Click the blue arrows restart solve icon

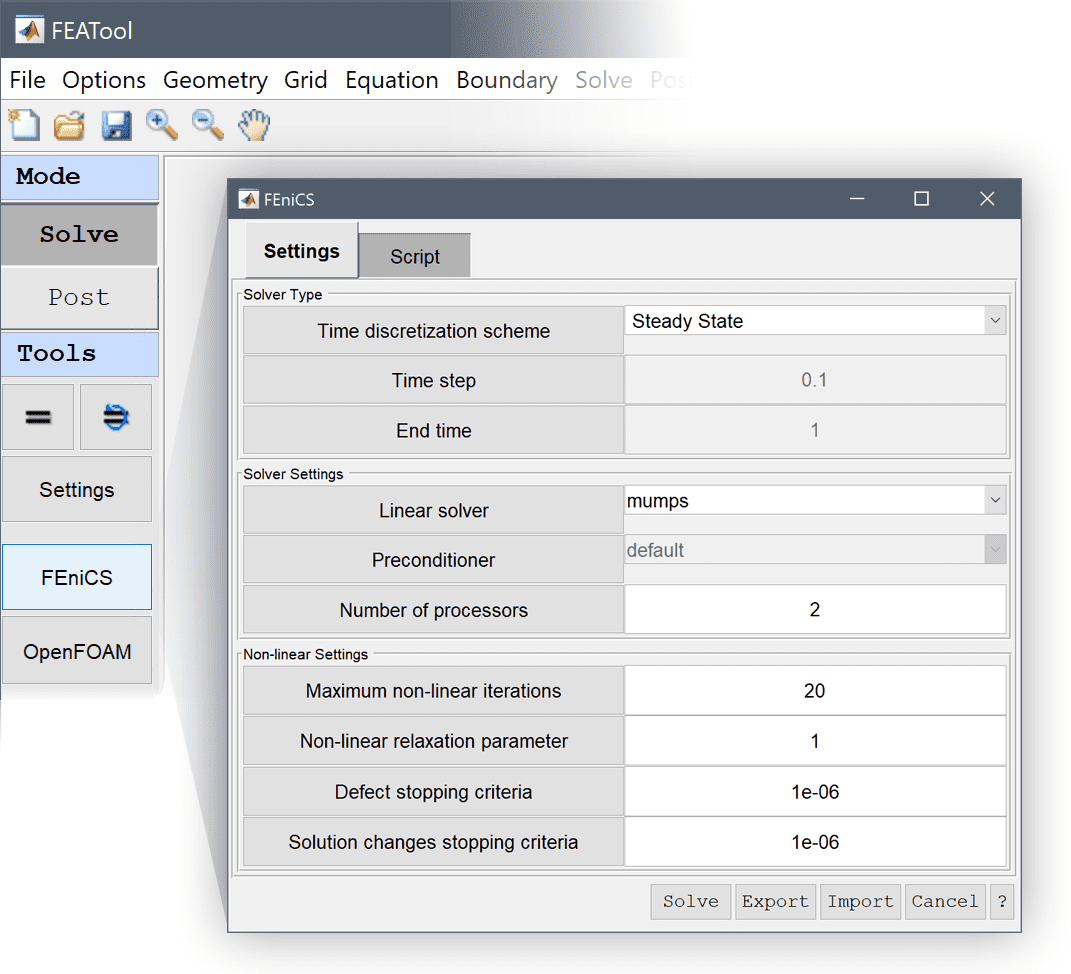tap(116, 417)
